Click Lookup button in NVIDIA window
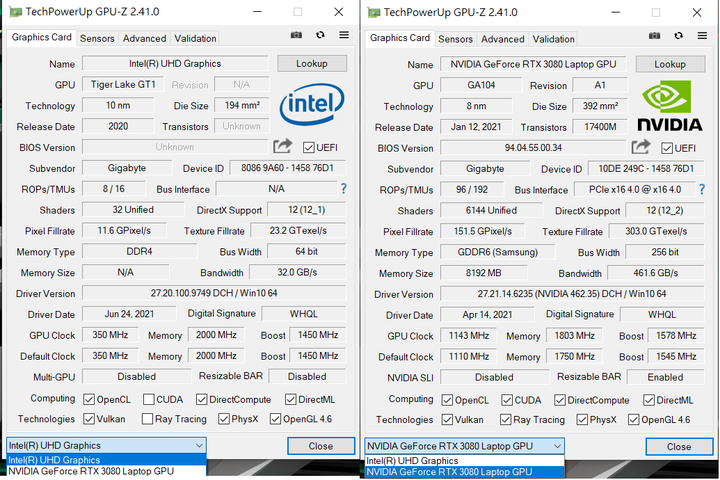 point(670,64)
